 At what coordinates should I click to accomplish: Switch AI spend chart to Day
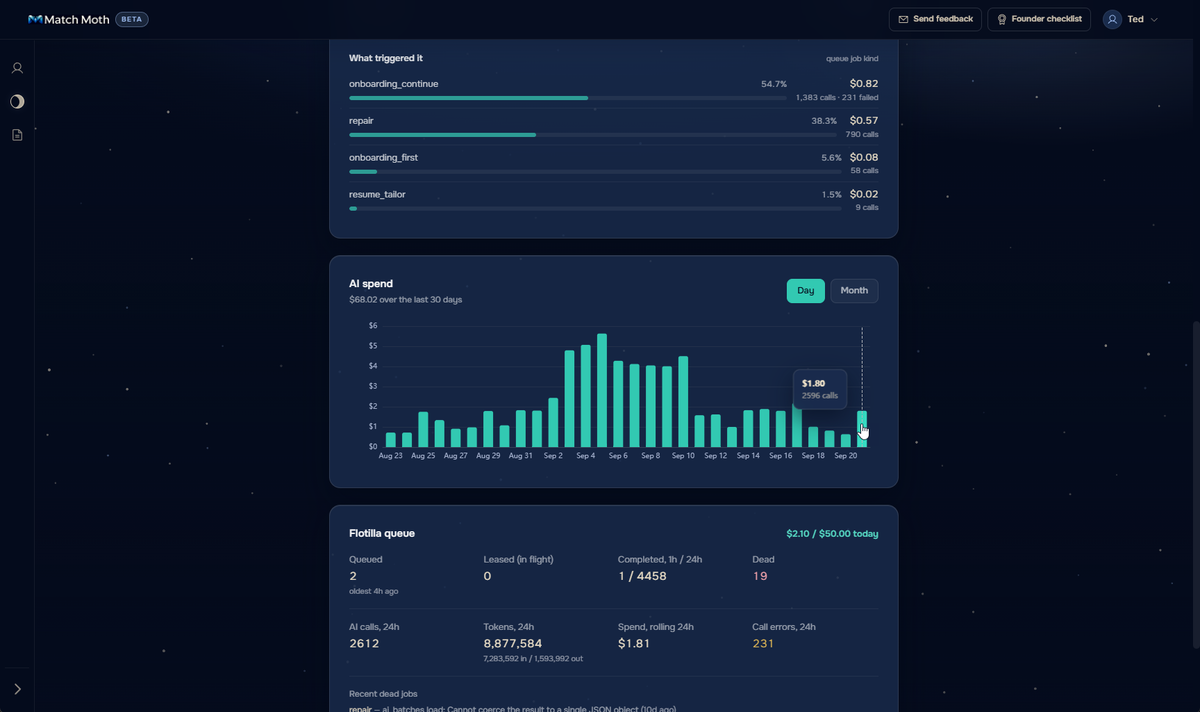806,290
